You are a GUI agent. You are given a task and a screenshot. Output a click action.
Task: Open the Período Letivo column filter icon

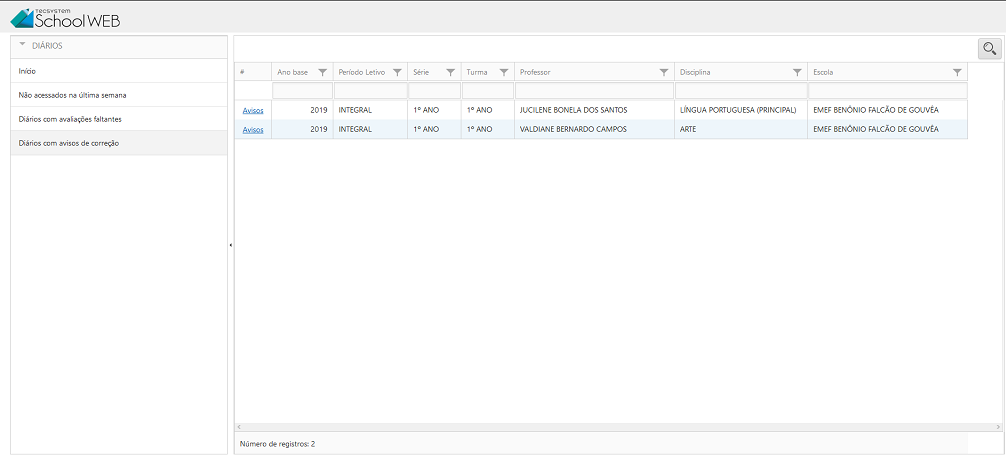point(397,72)
